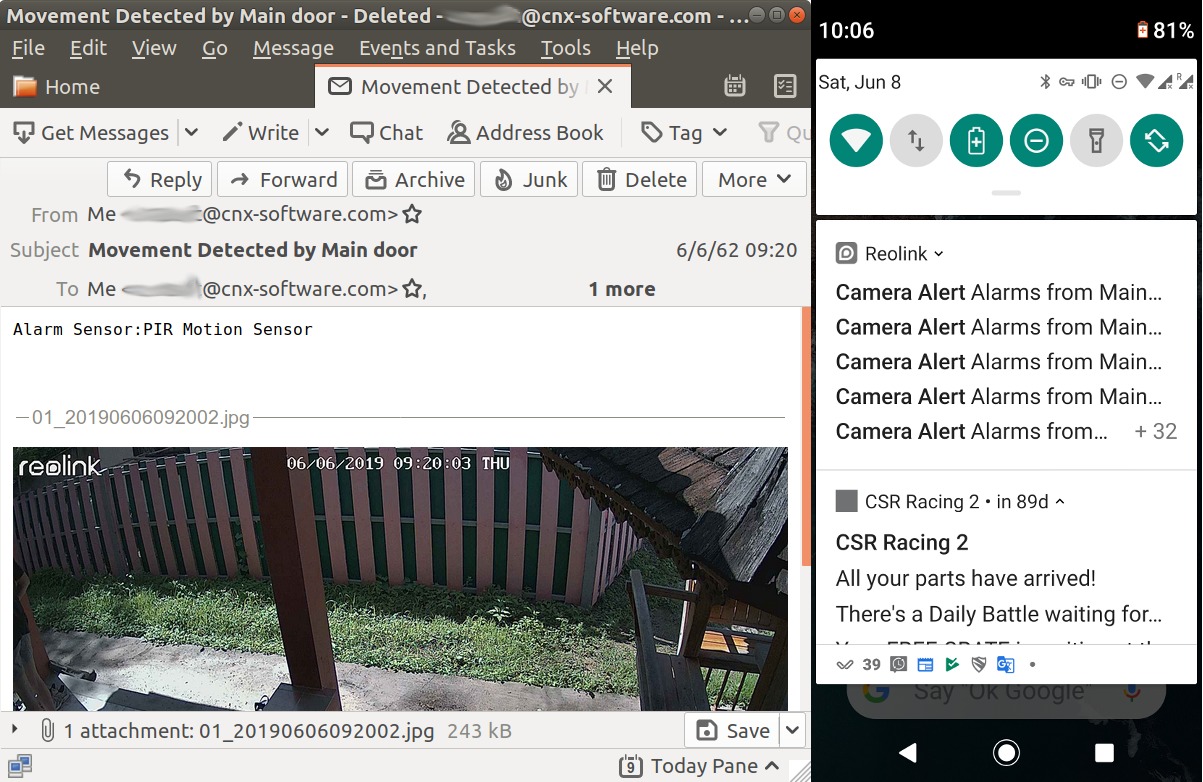Open the Get Messages dropdown arrow
Image resolution: width=1203 pixels, height=782 pixels.
click(191, 133)
